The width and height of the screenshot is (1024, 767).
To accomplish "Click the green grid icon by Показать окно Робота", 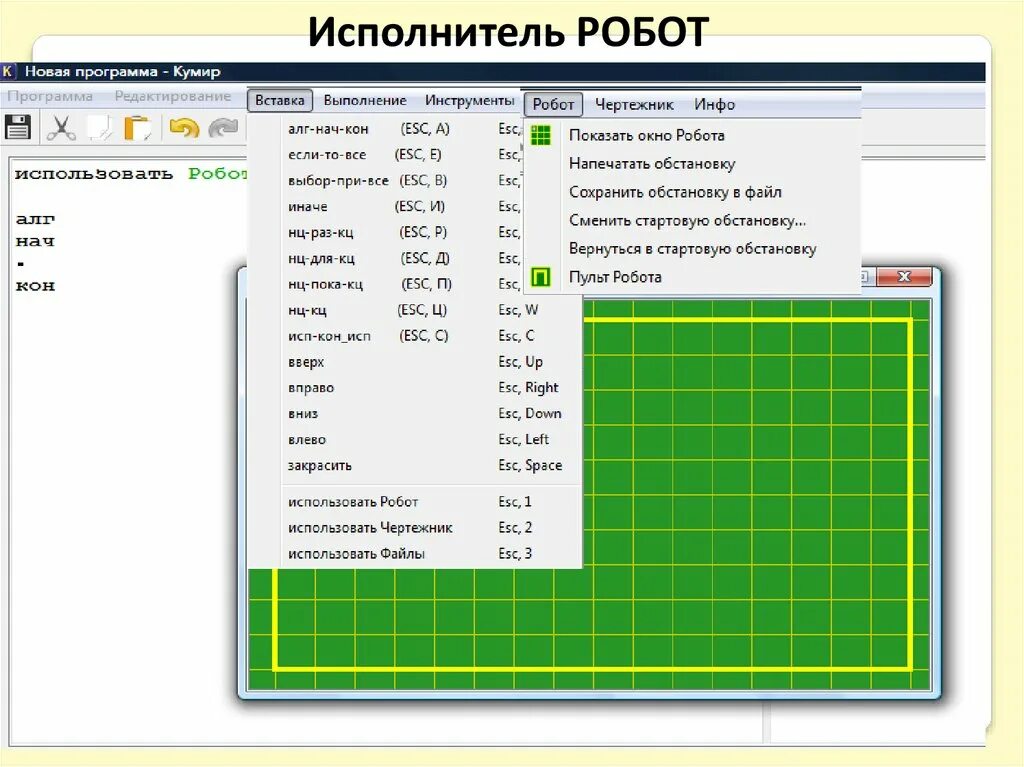I will tap(541, 135).
